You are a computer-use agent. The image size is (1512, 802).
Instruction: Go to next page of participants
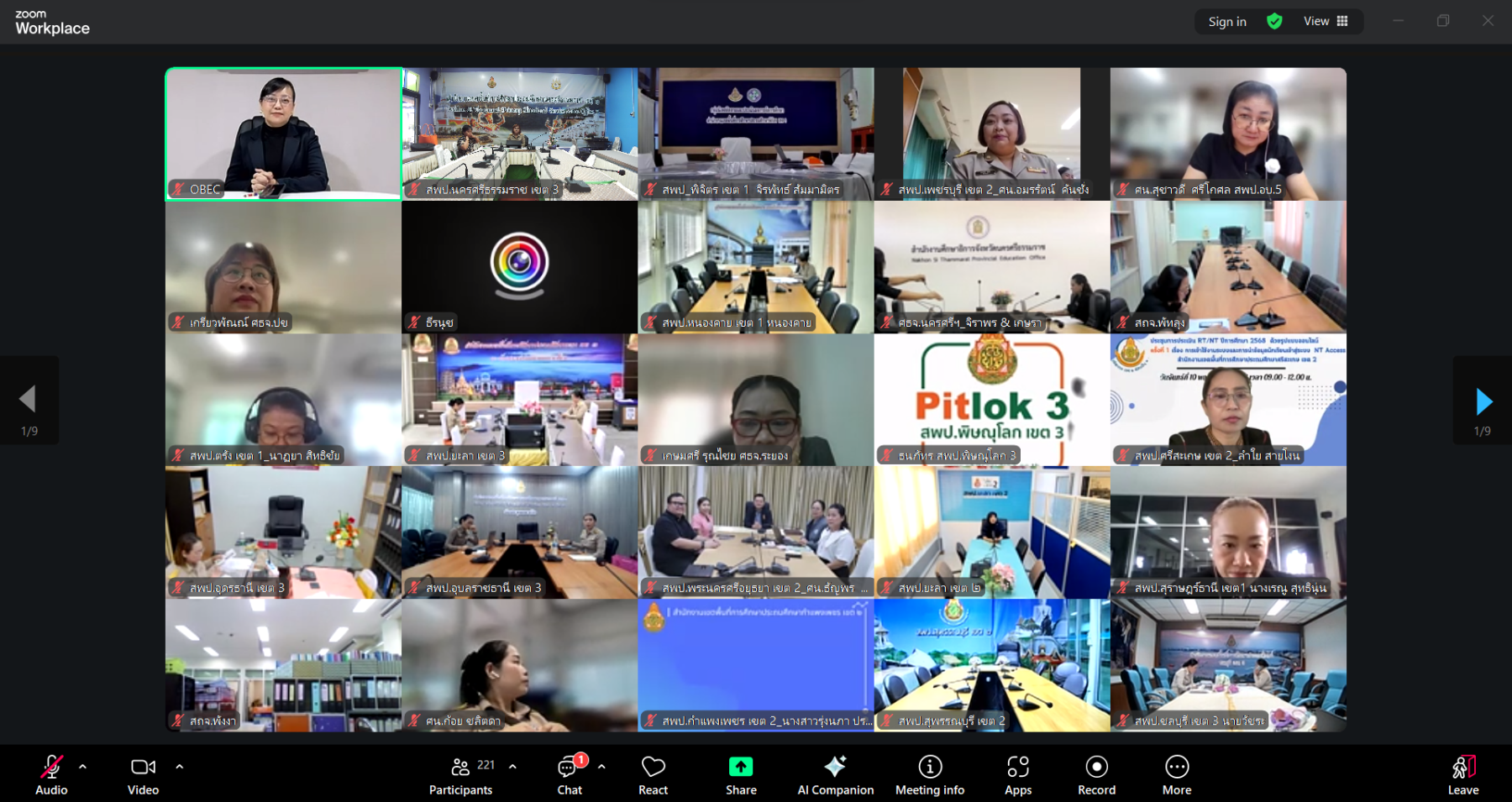pyautogui.click(x=1483, y=402)
